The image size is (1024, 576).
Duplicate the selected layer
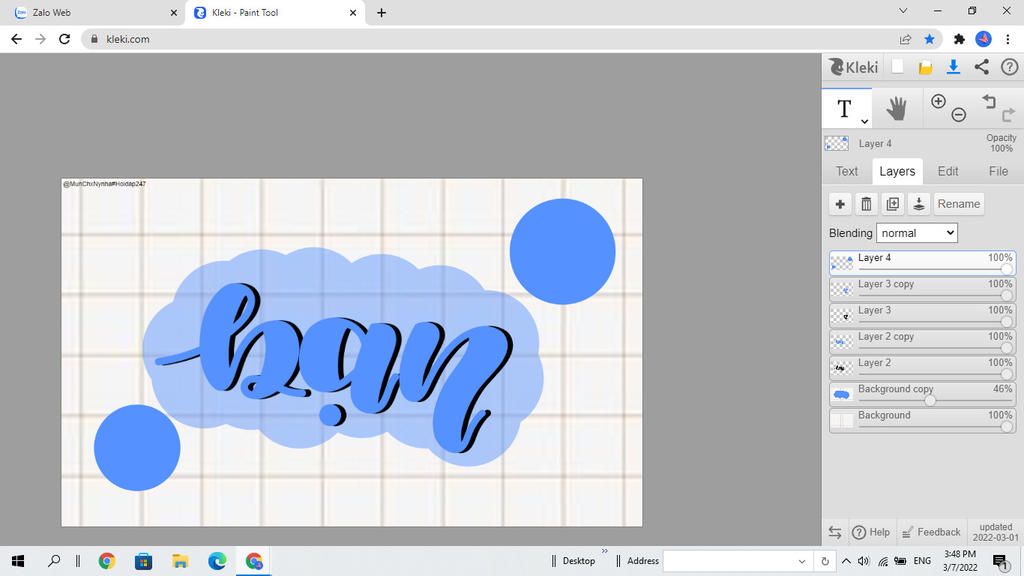pyautogui.click(x=892, y=204)
